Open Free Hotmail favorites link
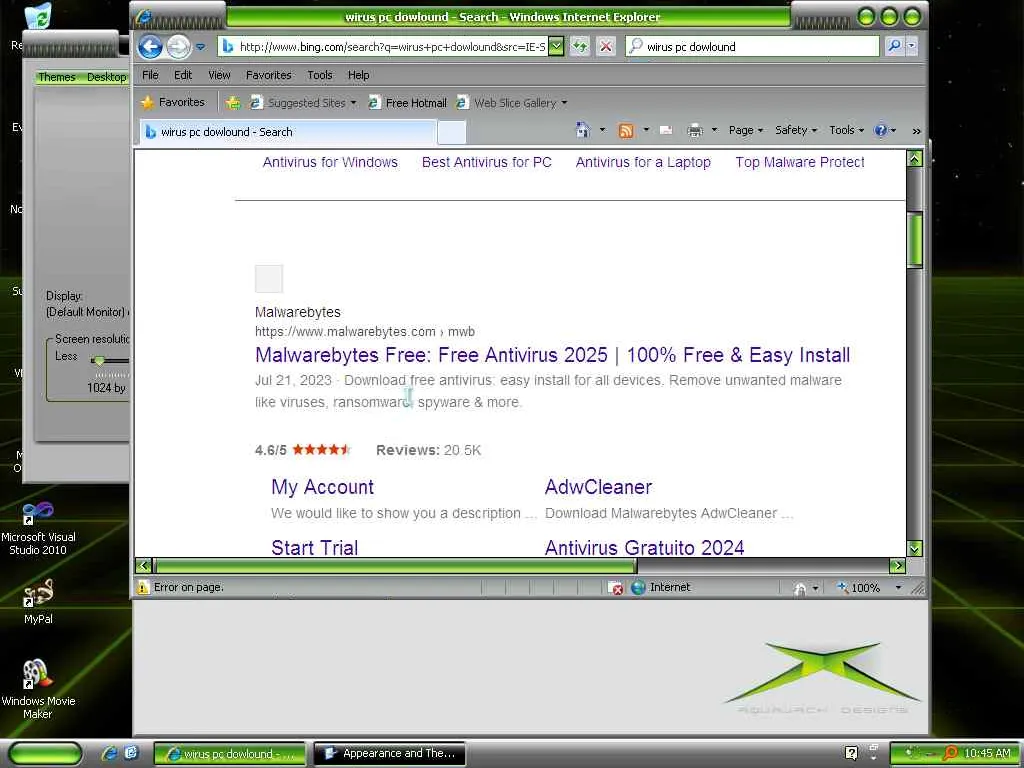This screenshot has width=1024, height=768. 408,103
